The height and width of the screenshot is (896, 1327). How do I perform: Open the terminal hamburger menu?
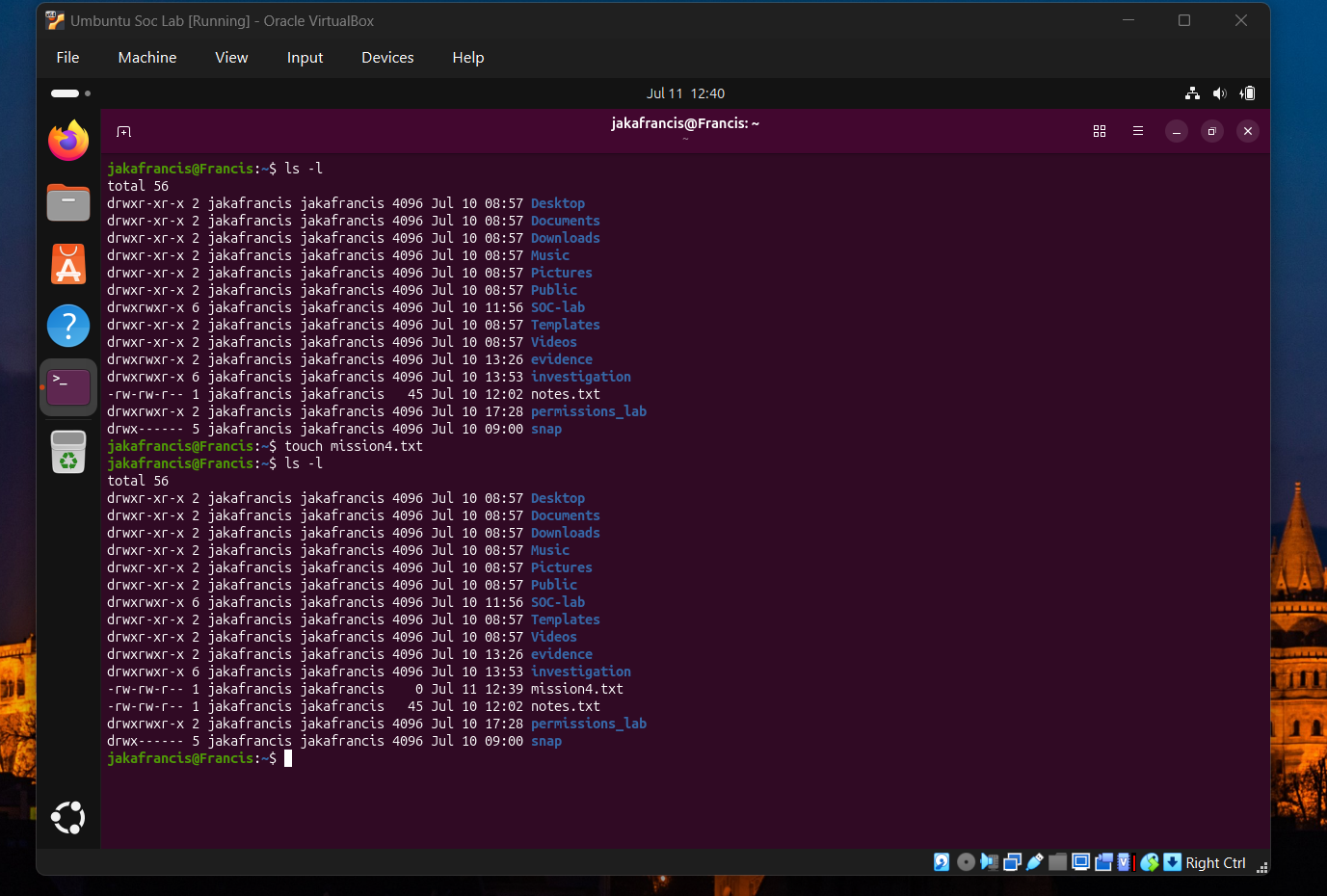point(1138,131)
